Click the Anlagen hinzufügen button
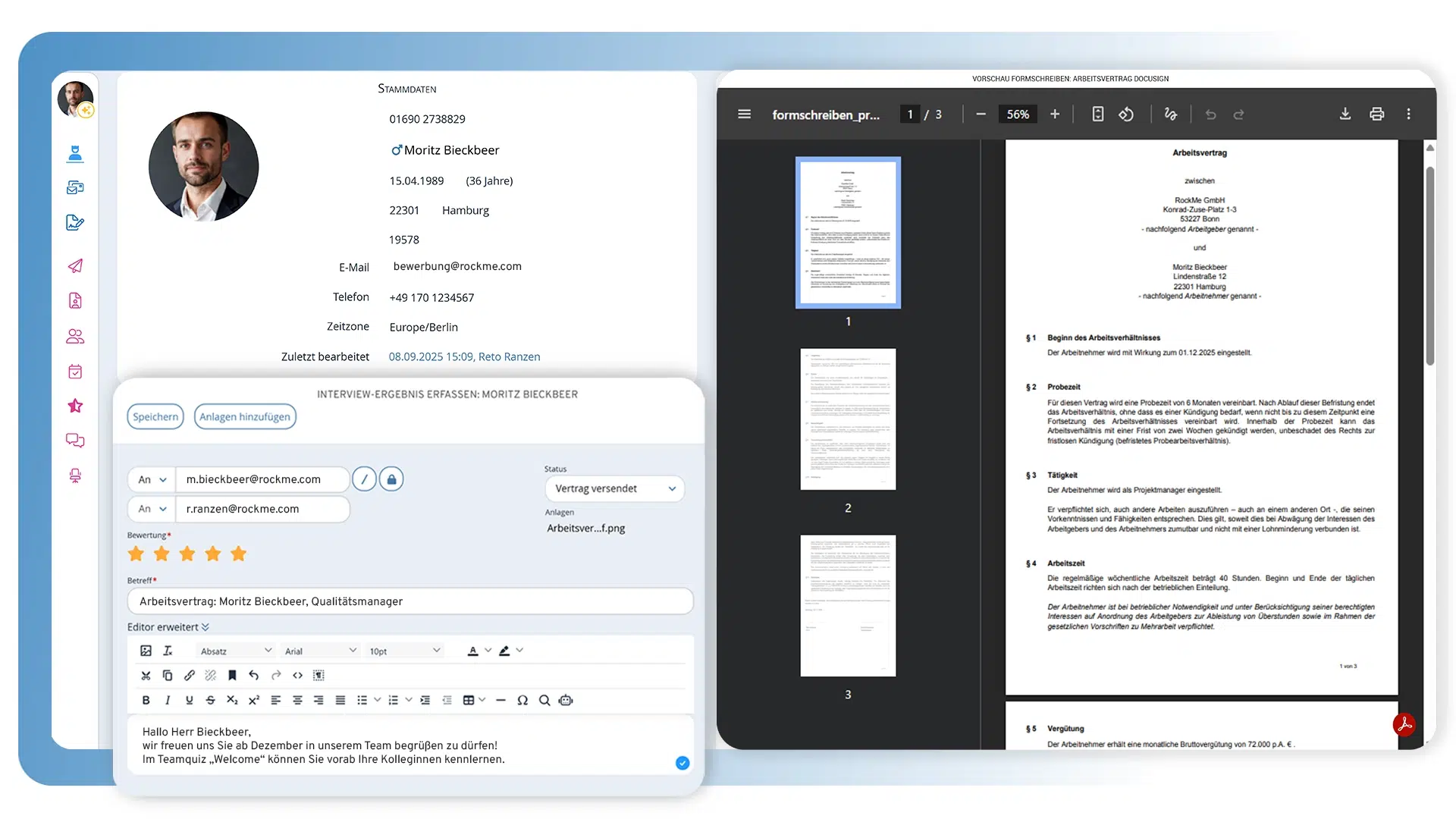This screenshot has width=1456, height=819. pos(244,416)
